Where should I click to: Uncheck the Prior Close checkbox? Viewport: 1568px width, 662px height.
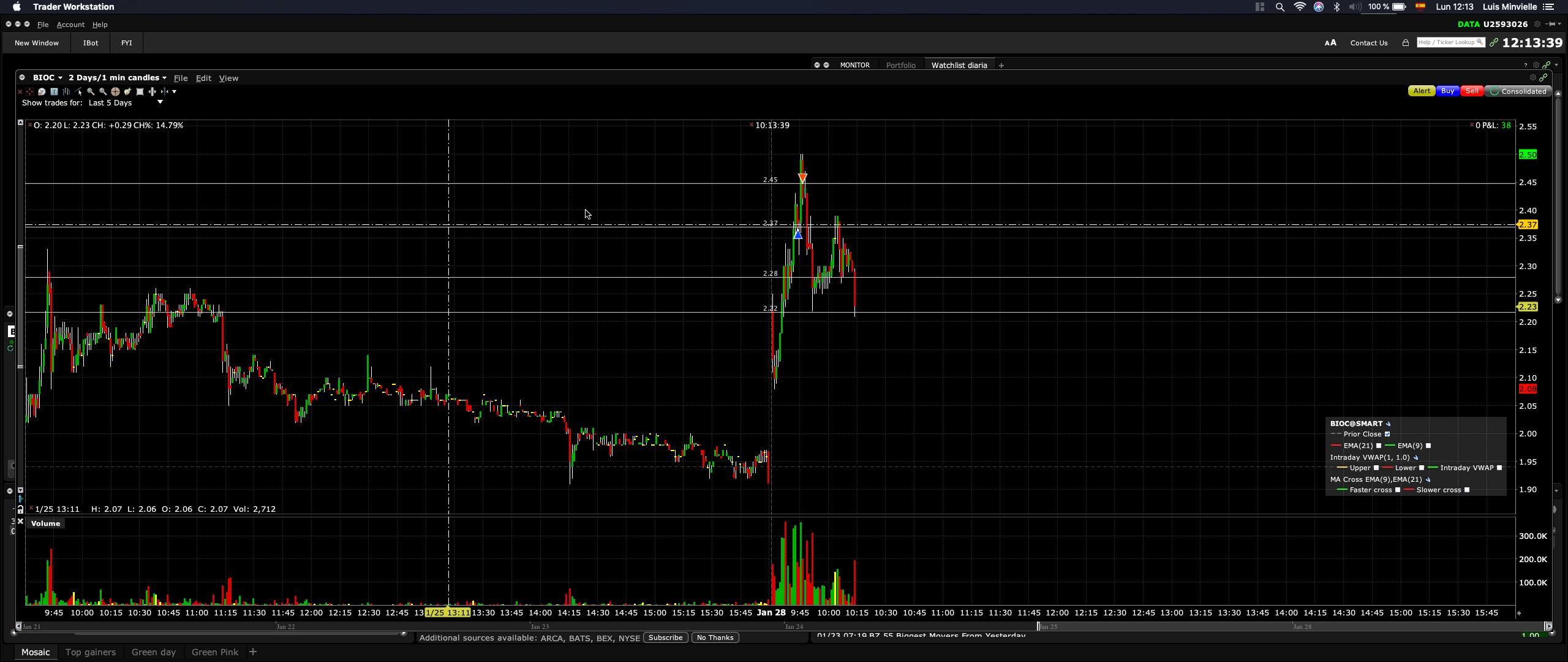click(1387, 434)
